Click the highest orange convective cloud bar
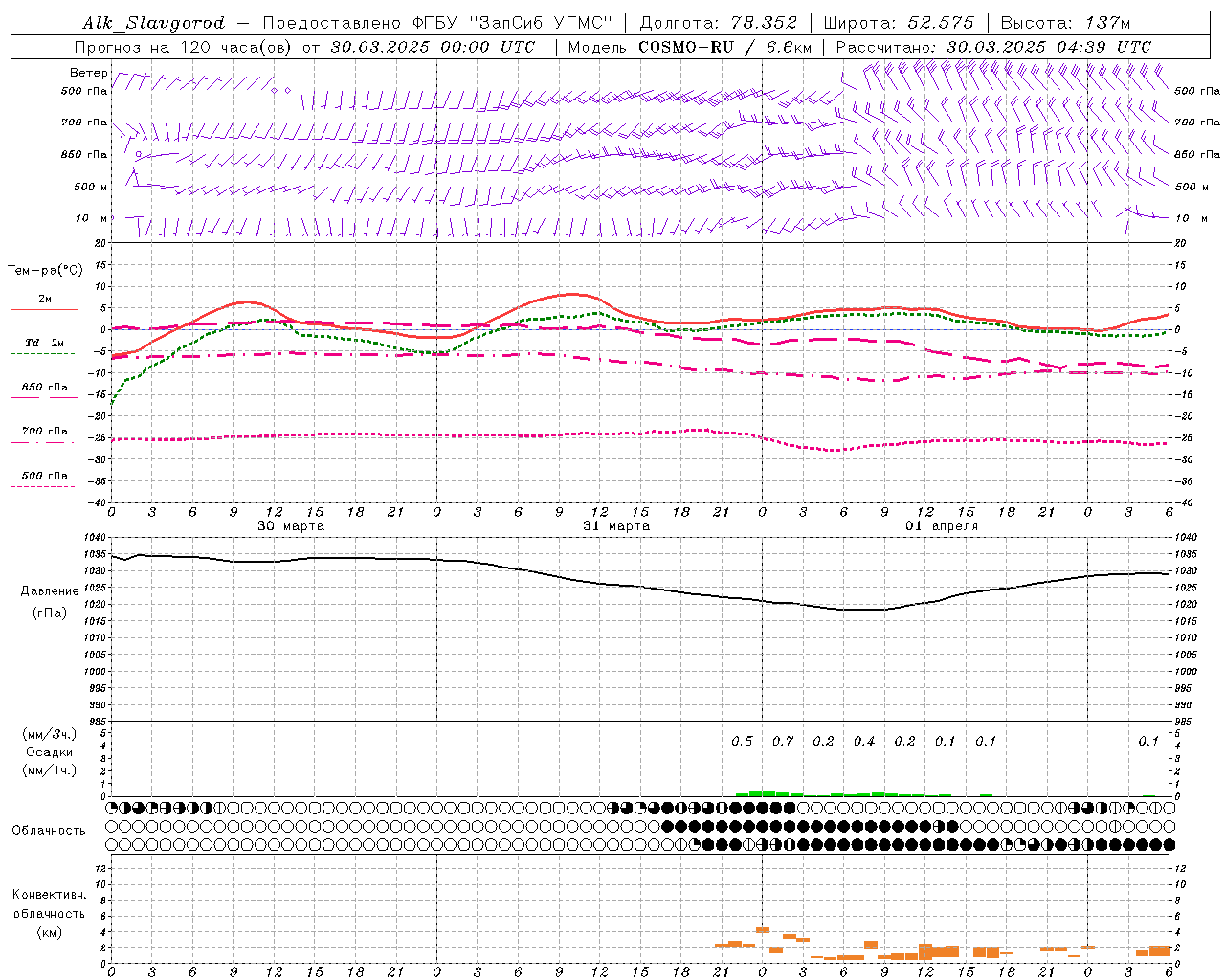The image size is (1225, 980). point(763,929)
